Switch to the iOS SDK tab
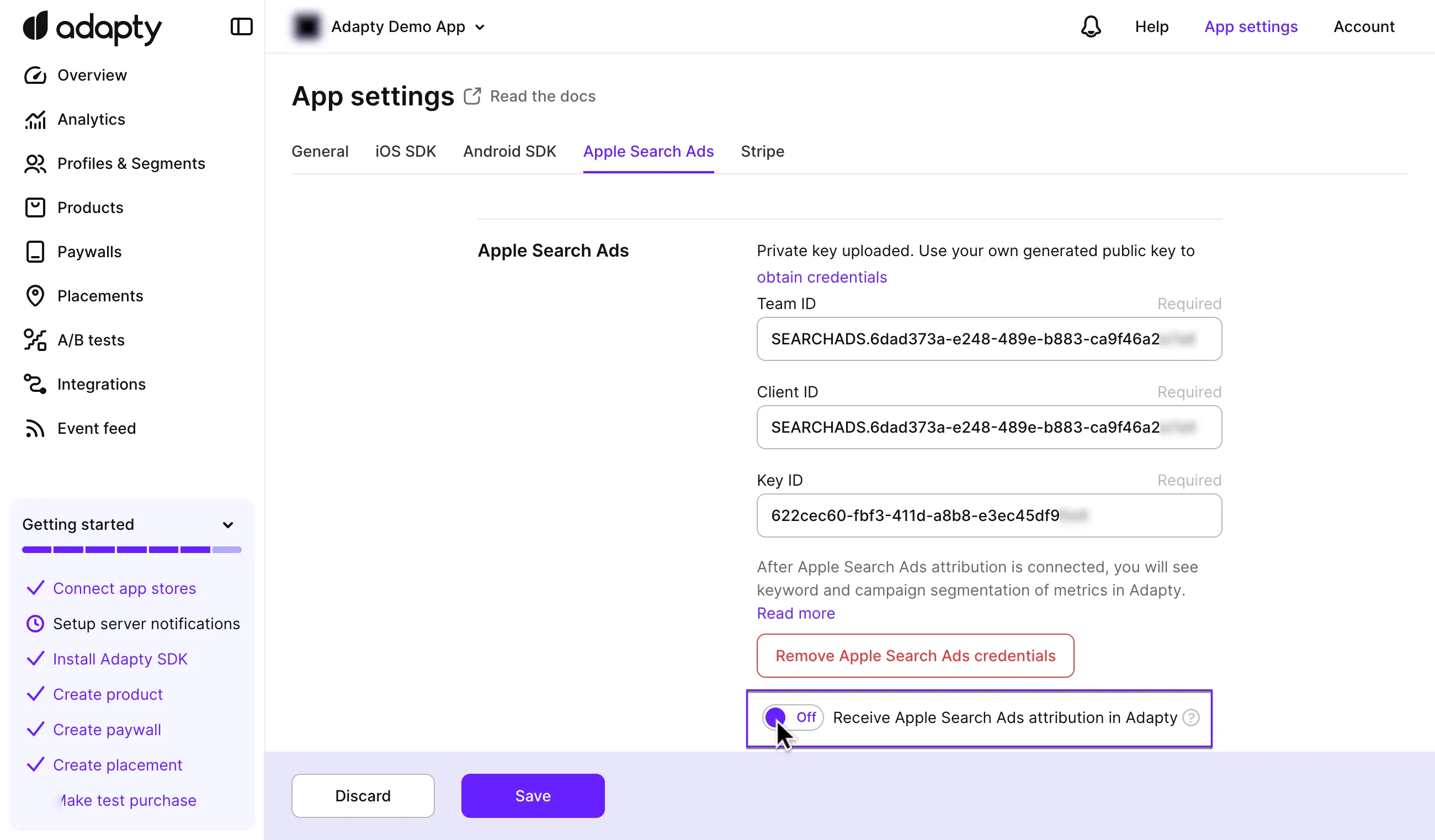Image resolution: width=1435 pixels, height=840 pixels. [x=405, y=151]
